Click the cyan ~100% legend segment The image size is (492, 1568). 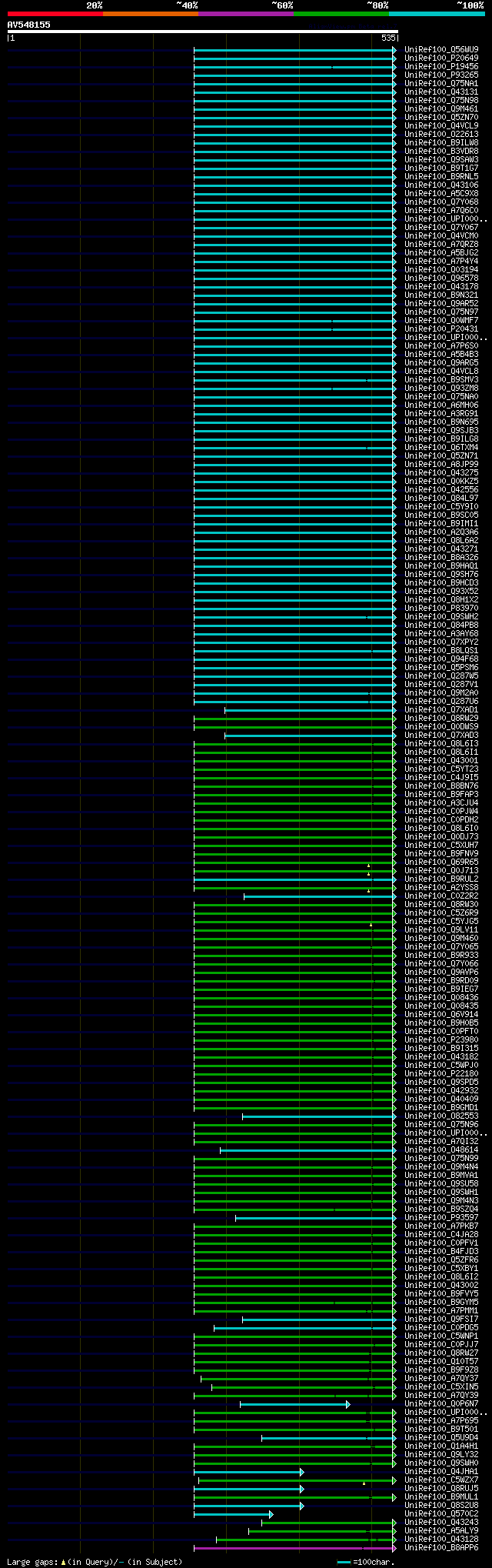coord(437,14)
